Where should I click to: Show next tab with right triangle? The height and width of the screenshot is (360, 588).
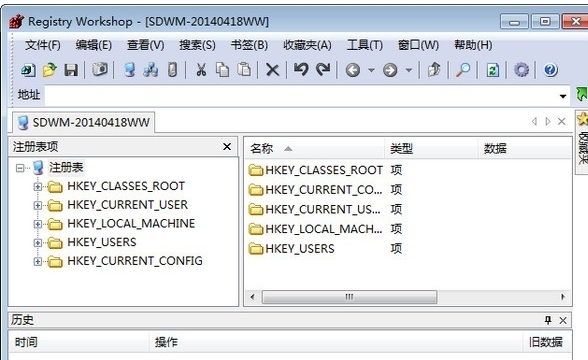(548, 122)
